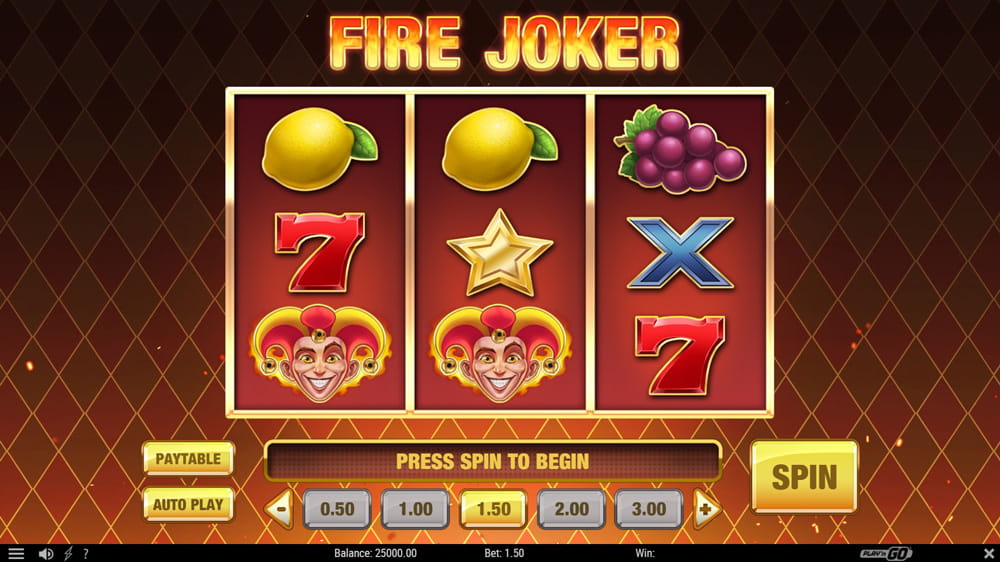Close the game with the X icon
The height and width of the screenshot is (562, 1000).
(x=989, y=553)
